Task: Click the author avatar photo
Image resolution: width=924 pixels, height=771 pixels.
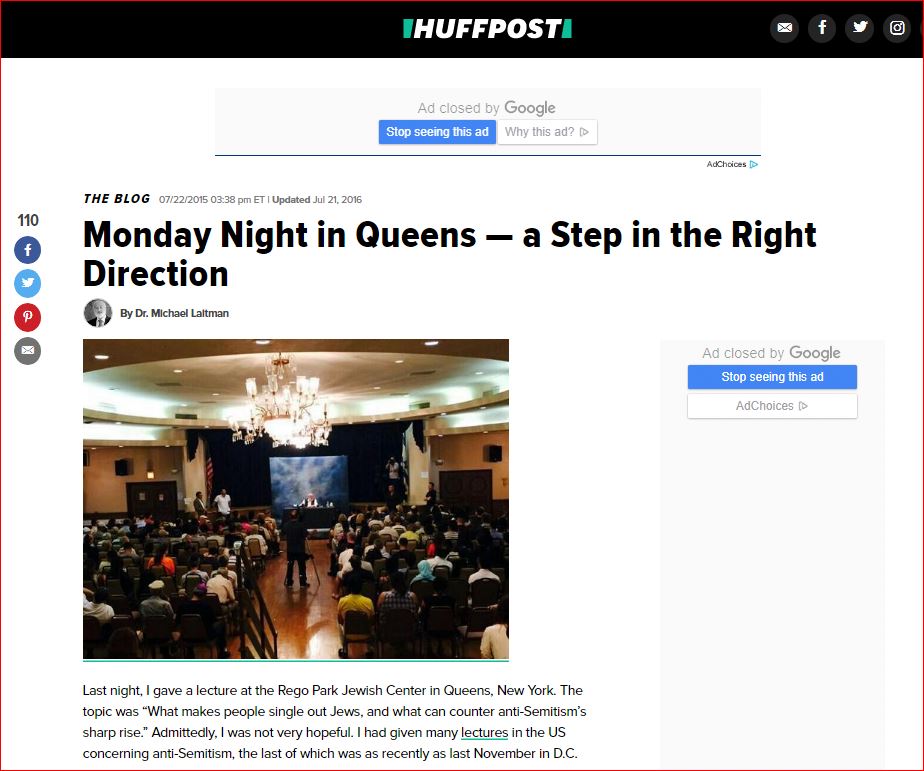Action: tap(98, 313)
